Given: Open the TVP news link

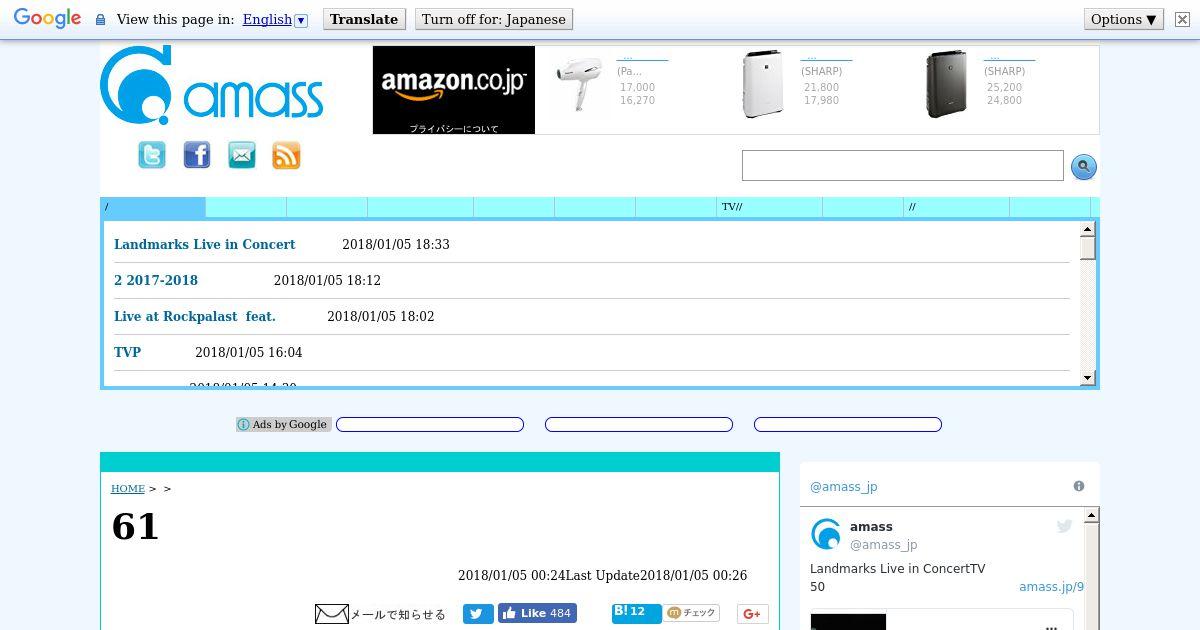Looking at the screenshot, I should coord(127,352).
